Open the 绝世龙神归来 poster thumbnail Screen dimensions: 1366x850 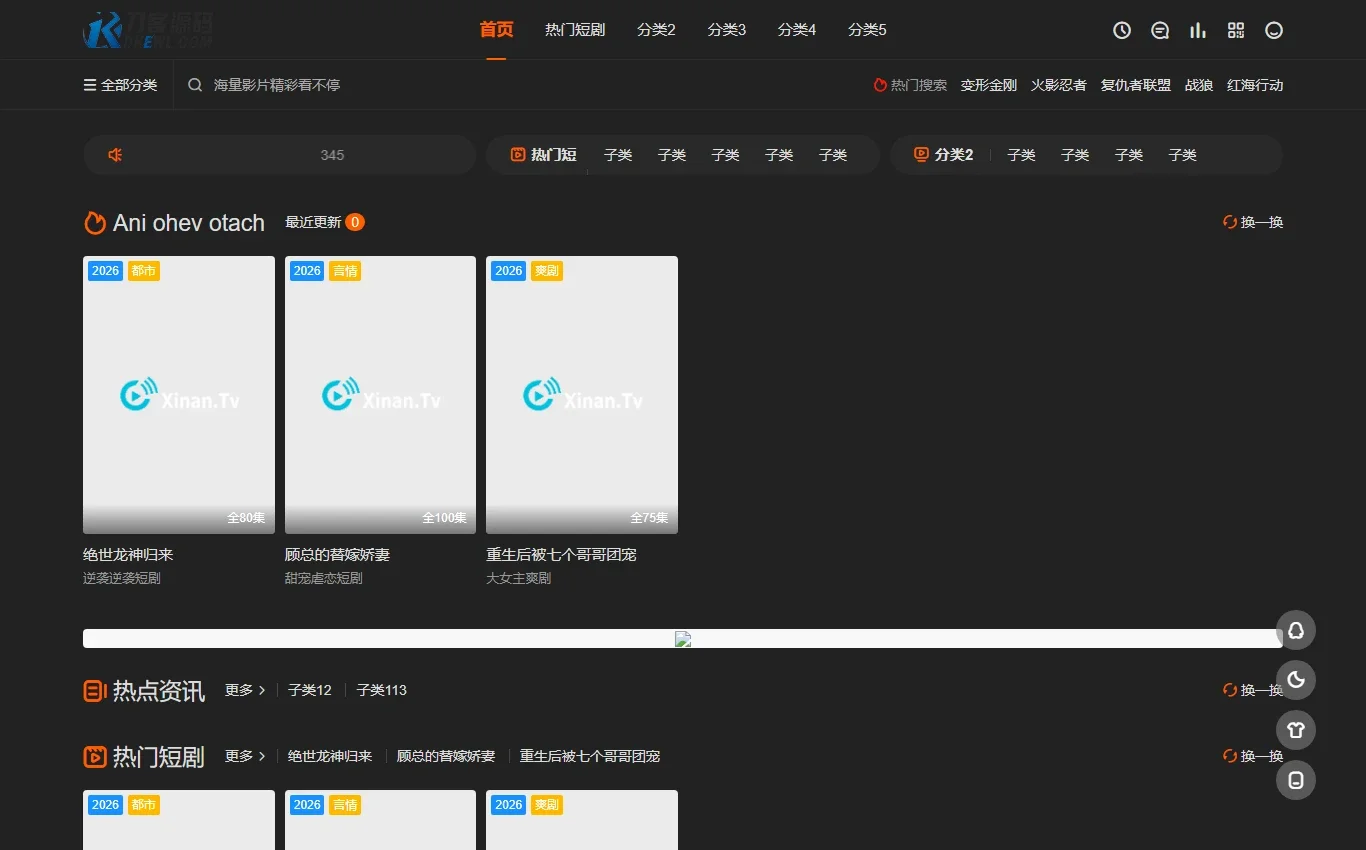179,395
